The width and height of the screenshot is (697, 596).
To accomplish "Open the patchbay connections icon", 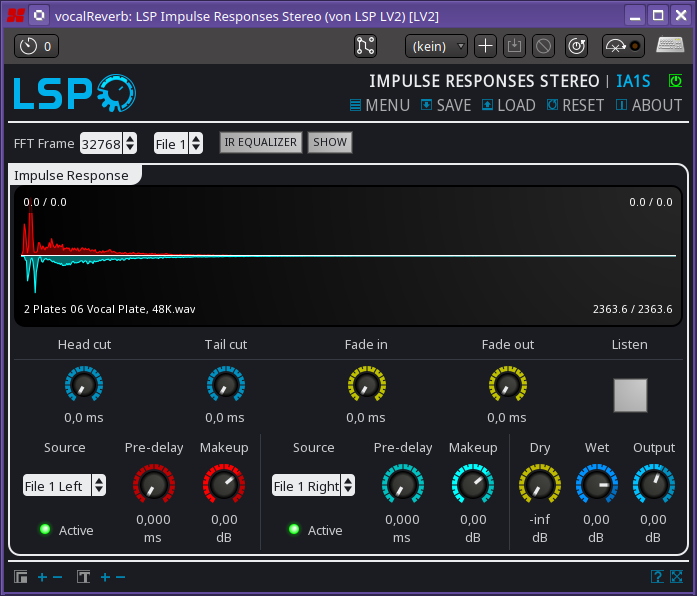I will pos(365,45).
